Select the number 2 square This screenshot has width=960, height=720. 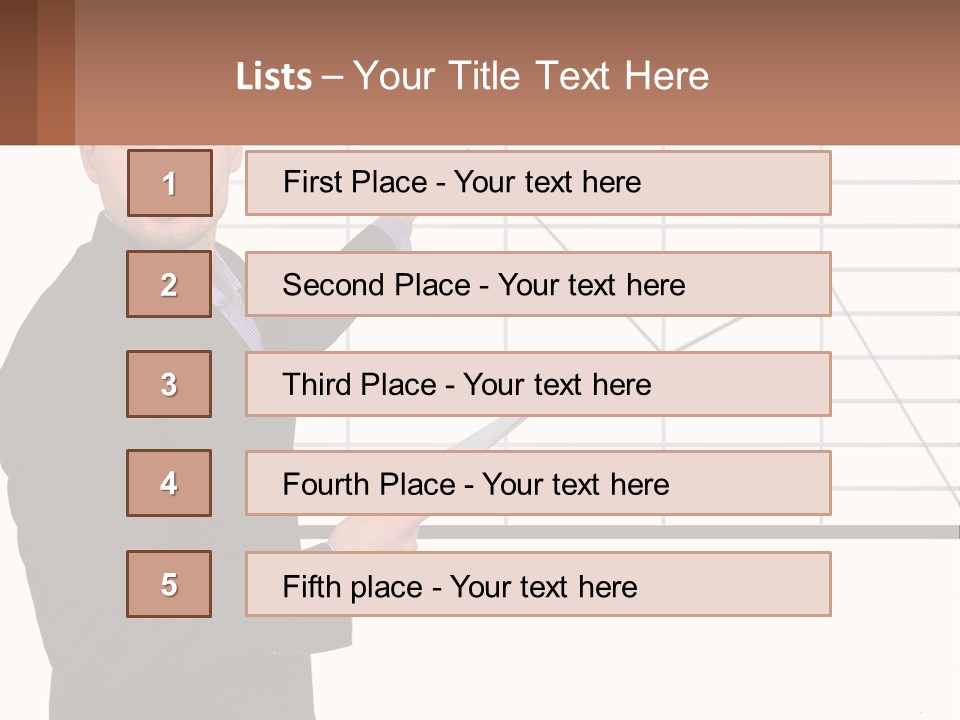click(x=169, y=284)
